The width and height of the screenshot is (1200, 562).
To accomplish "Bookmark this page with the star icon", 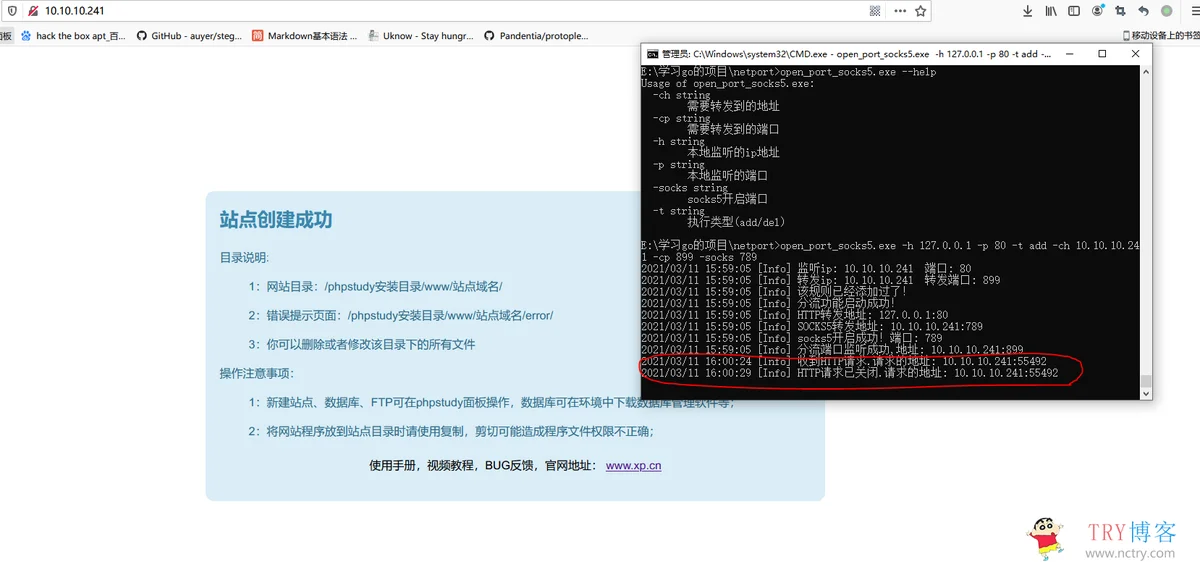I will pos(921,11).
